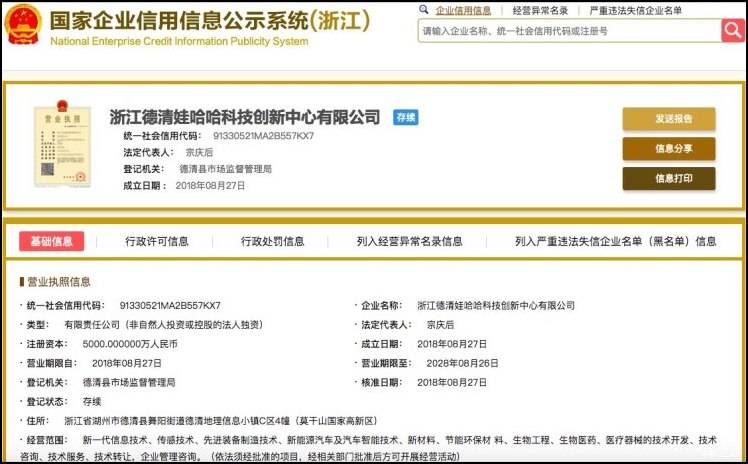This screenshot has height=464, width=748.
Task: Click the 信息分享 button
Action: click(669, 149)
